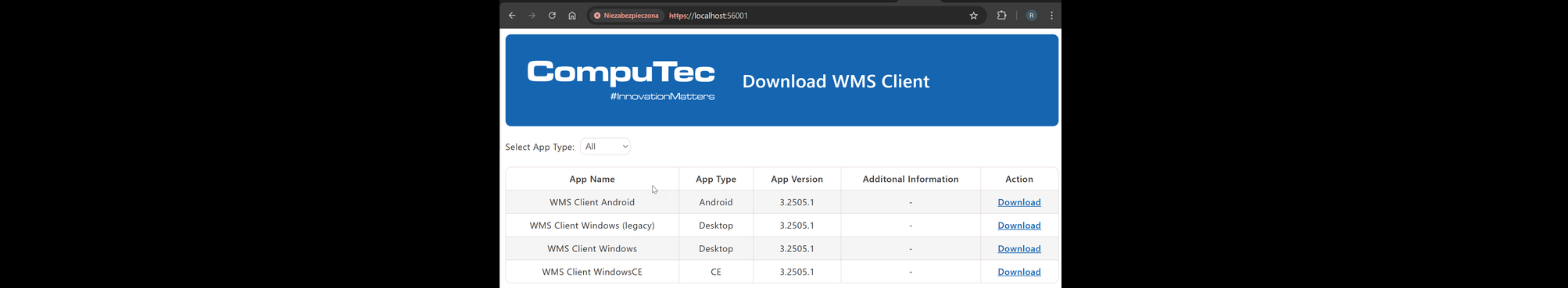Click version 3.2505.1 in WindowsCE row

(797, 272)
